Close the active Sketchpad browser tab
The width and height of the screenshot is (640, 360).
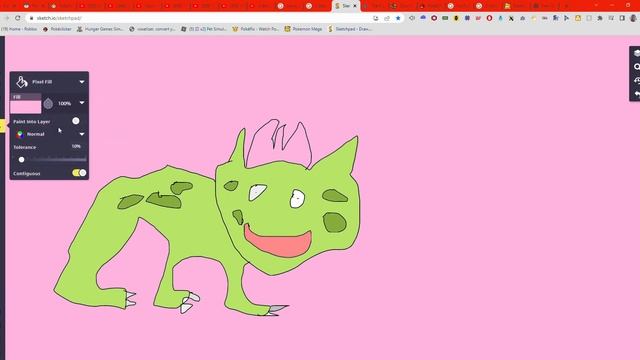(x=355, y=6)
